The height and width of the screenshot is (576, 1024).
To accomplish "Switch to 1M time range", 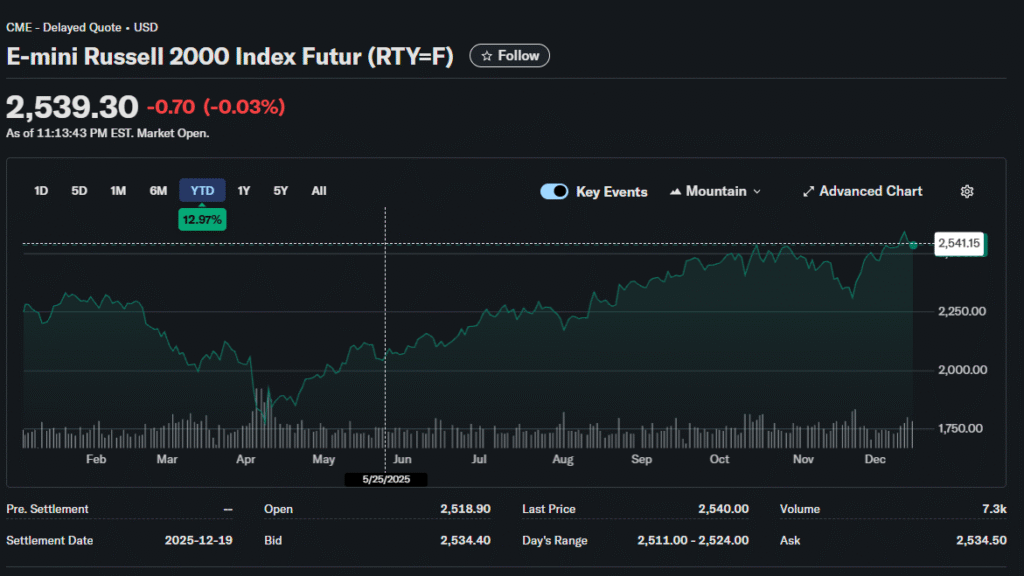I will (x=118, y=191).
